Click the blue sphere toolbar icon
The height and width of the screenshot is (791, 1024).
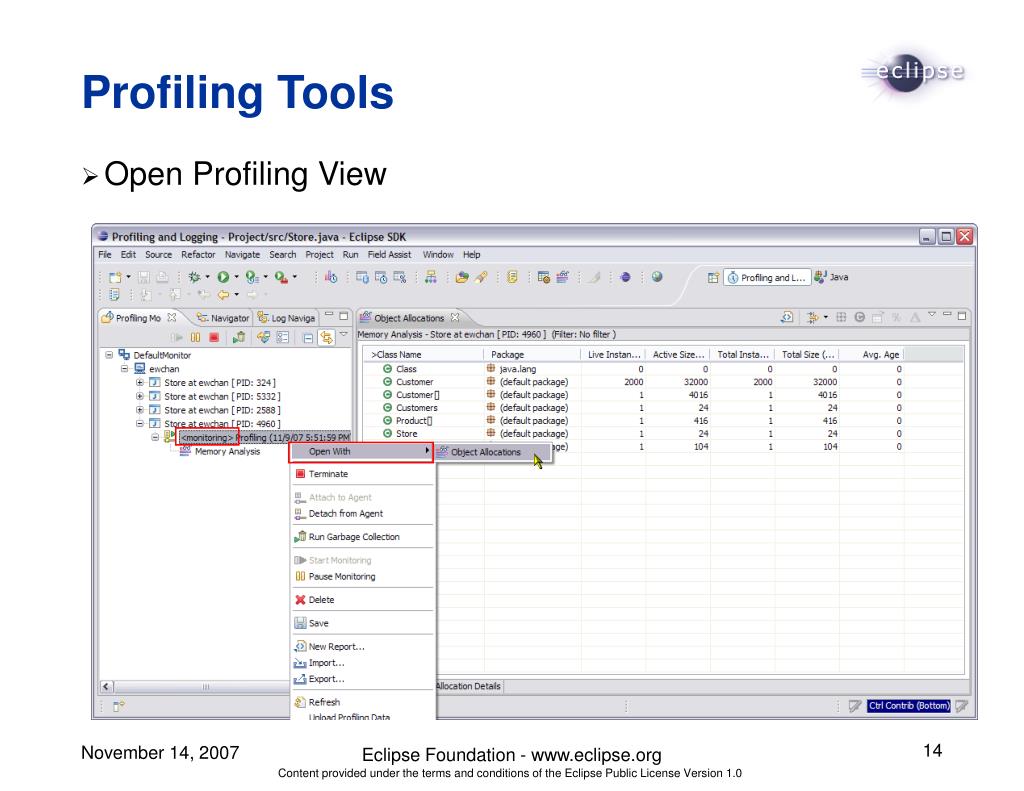(x=625, y=277)
